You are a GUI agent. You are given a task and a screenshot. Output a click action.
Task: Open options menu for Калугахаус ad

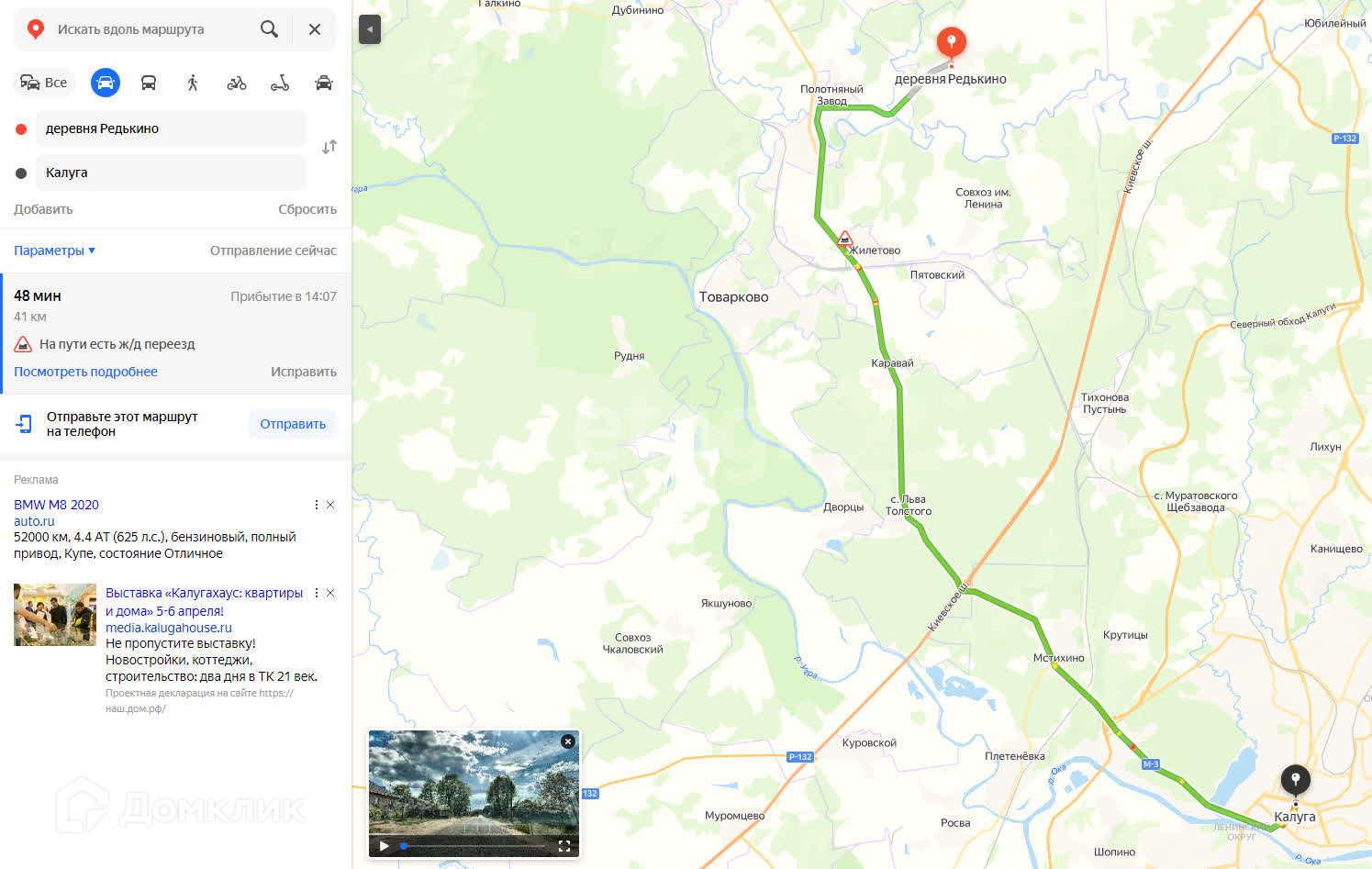coord(317,593)
